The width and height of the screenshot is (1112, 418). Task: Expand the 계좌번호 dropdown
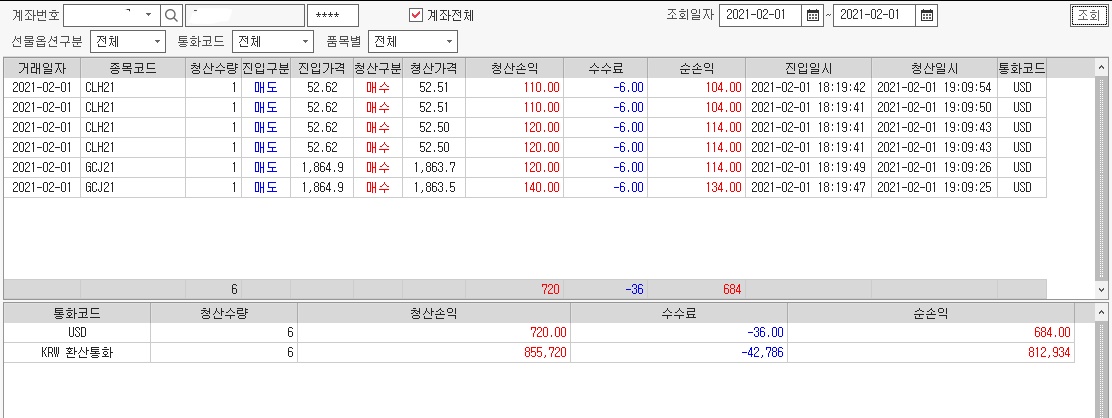(149, 15)
